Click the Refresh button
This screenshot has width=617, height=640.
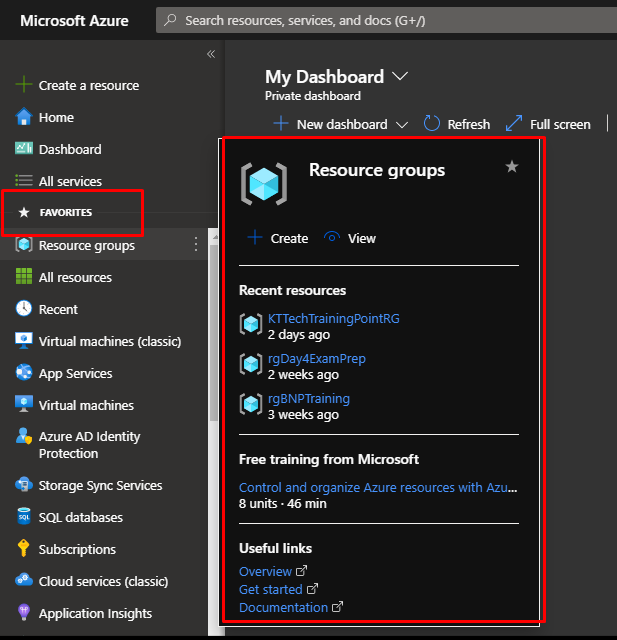[x=457, y=124]
